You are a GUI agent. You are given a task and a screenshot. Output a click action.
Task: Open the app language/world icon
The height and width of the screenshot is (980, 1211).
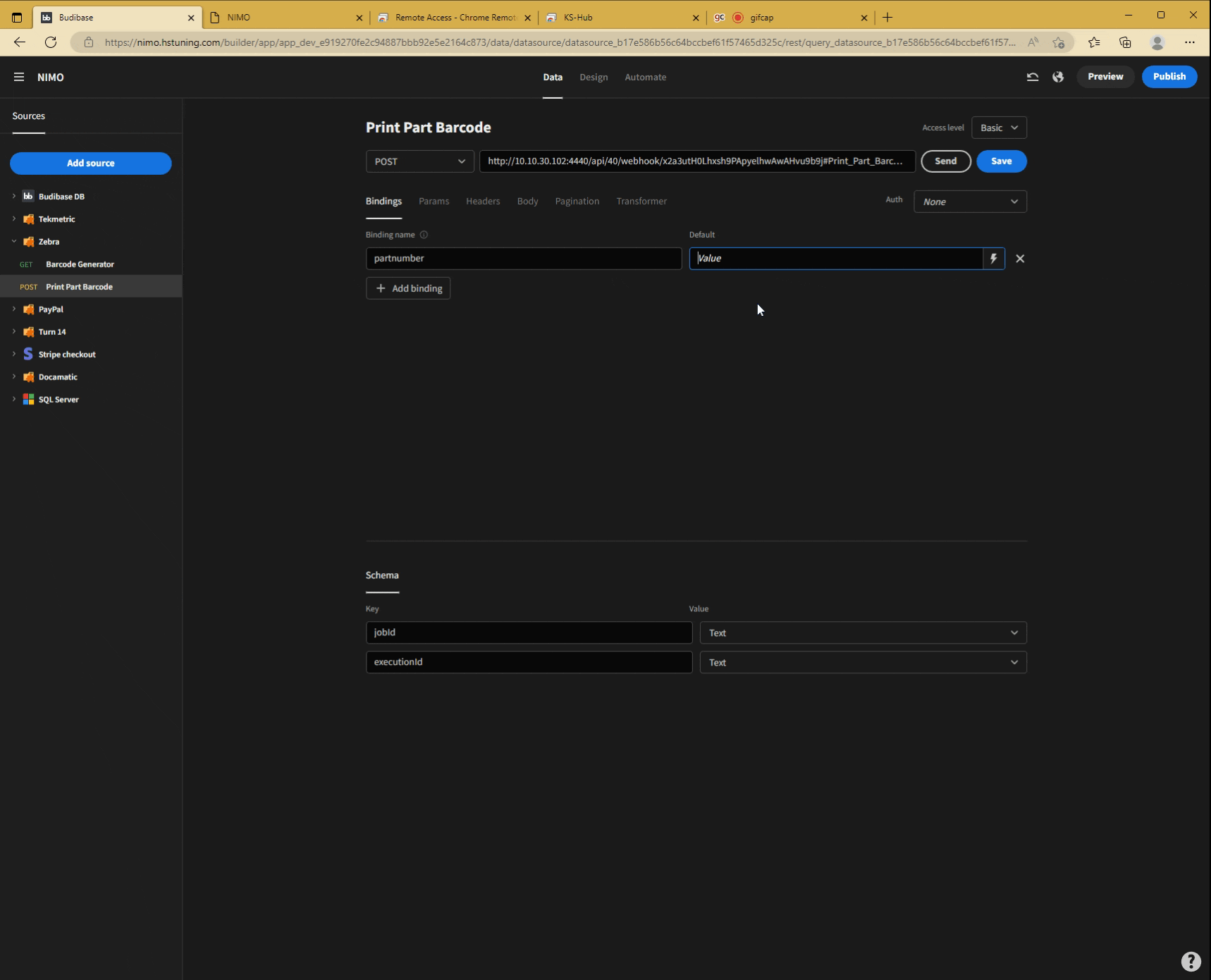point(1057,77)
